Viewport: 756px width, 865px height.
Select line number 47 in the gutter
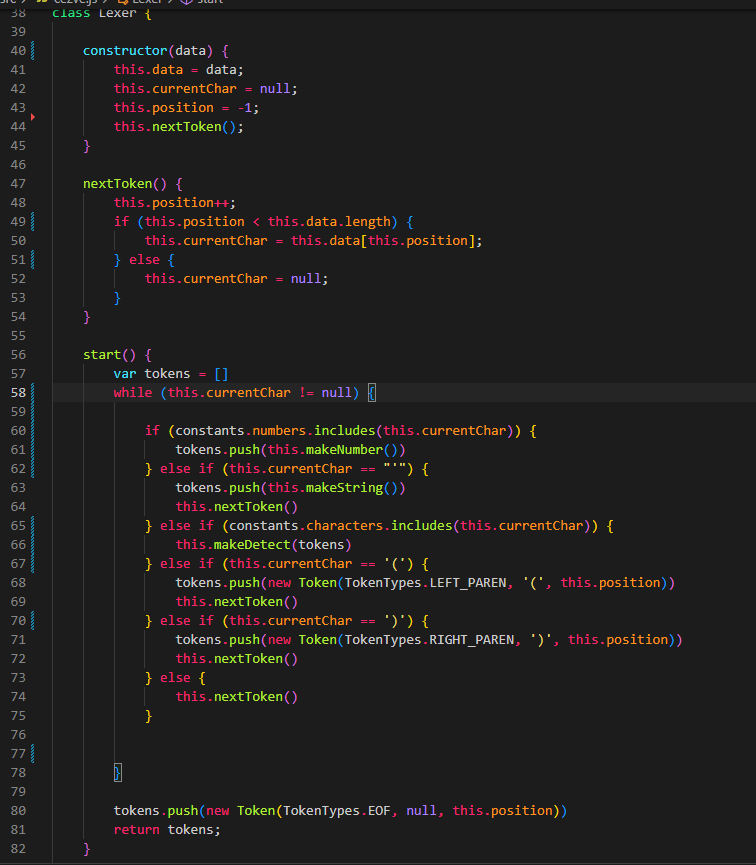click(x=18, y=184)
